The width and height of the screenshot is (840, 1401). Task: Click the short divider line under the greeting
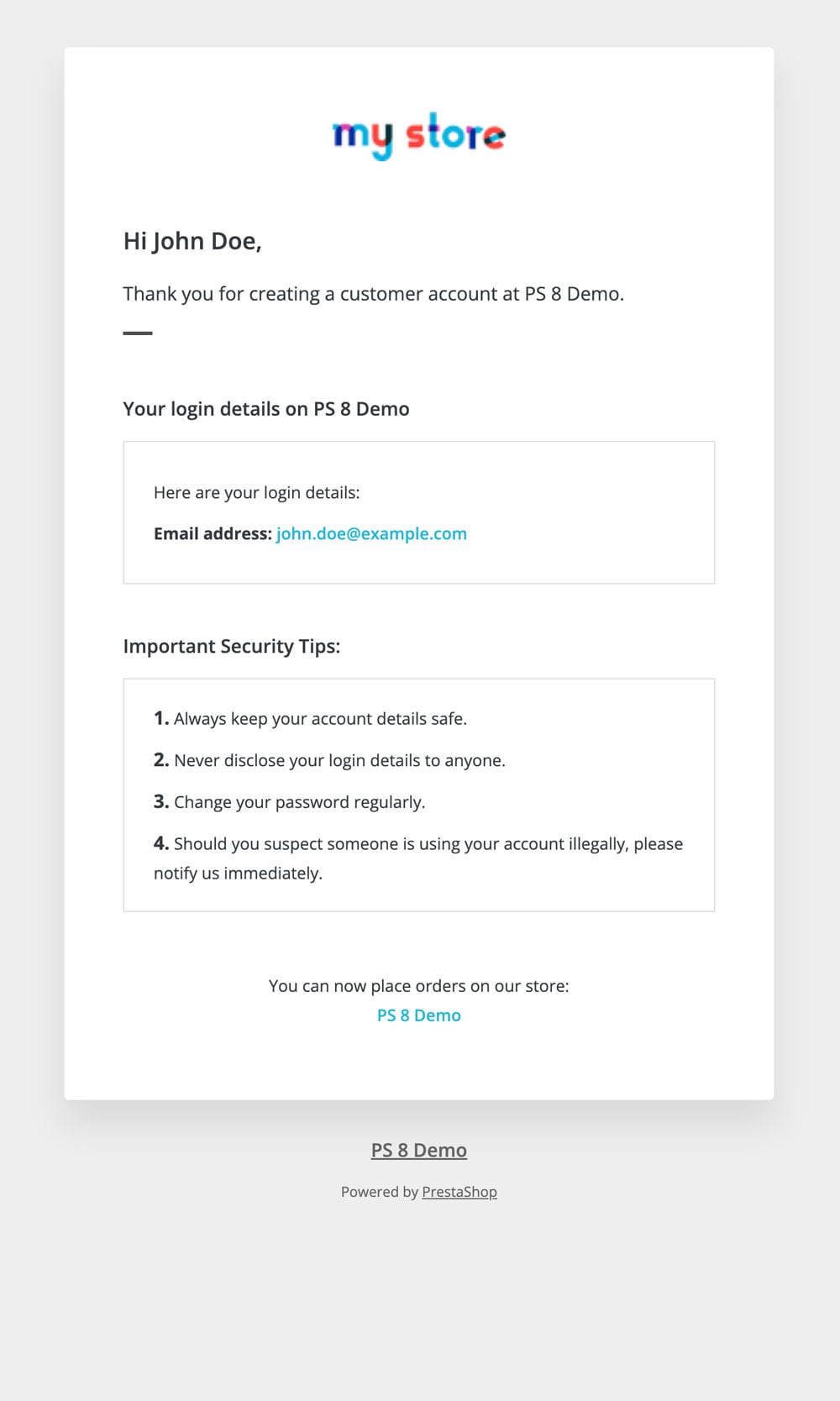pos(138,333)
